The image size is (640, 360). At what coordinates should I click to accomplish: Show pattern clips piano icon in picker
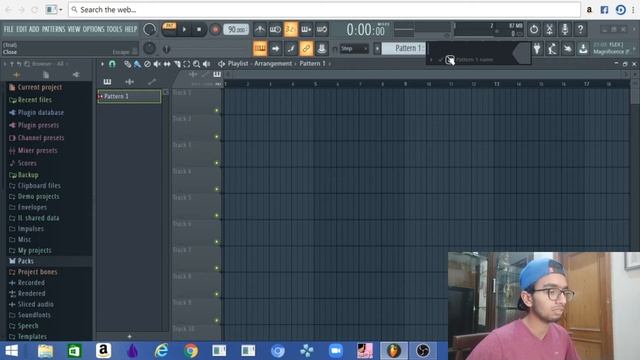(107, 82)
